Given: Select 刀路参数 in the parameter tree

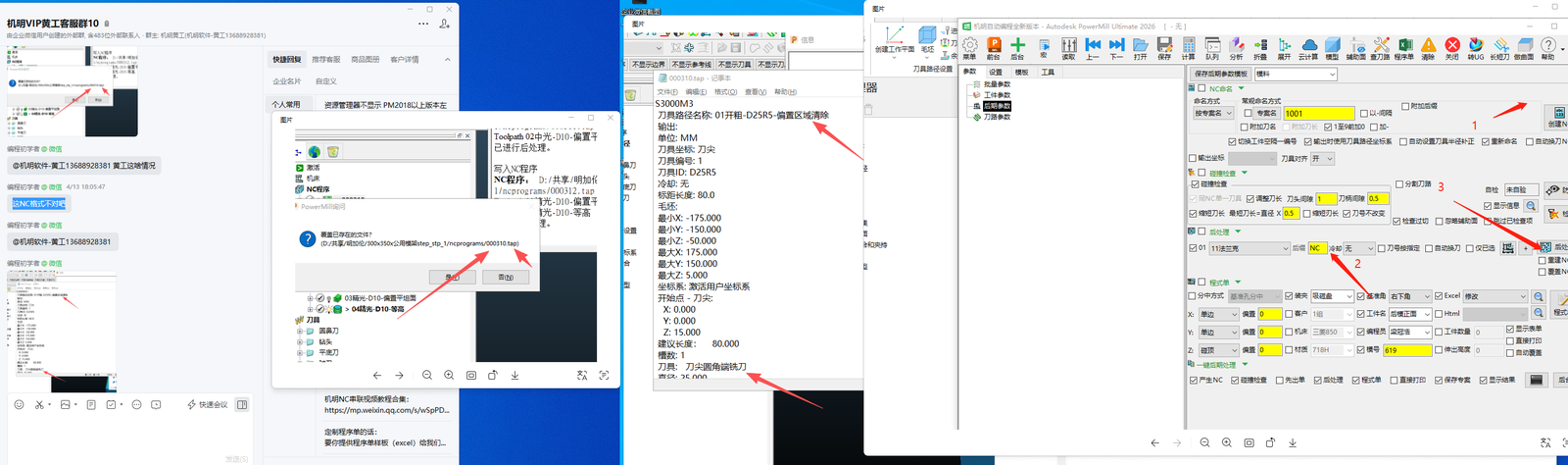Looking at the screenshot, I should [x=997, y=117].
